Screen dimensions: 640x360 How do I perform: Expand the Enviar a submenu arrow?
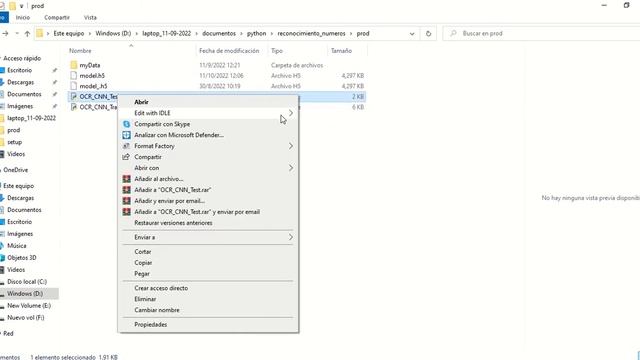291,237
